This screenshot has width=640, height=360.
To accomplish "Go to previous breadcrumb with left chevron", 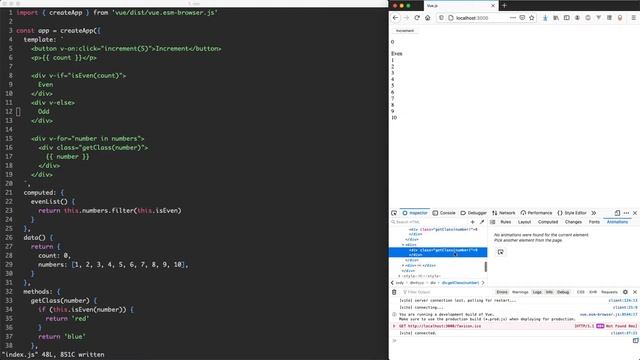I will pyautogui.click(x=392, y=283).
